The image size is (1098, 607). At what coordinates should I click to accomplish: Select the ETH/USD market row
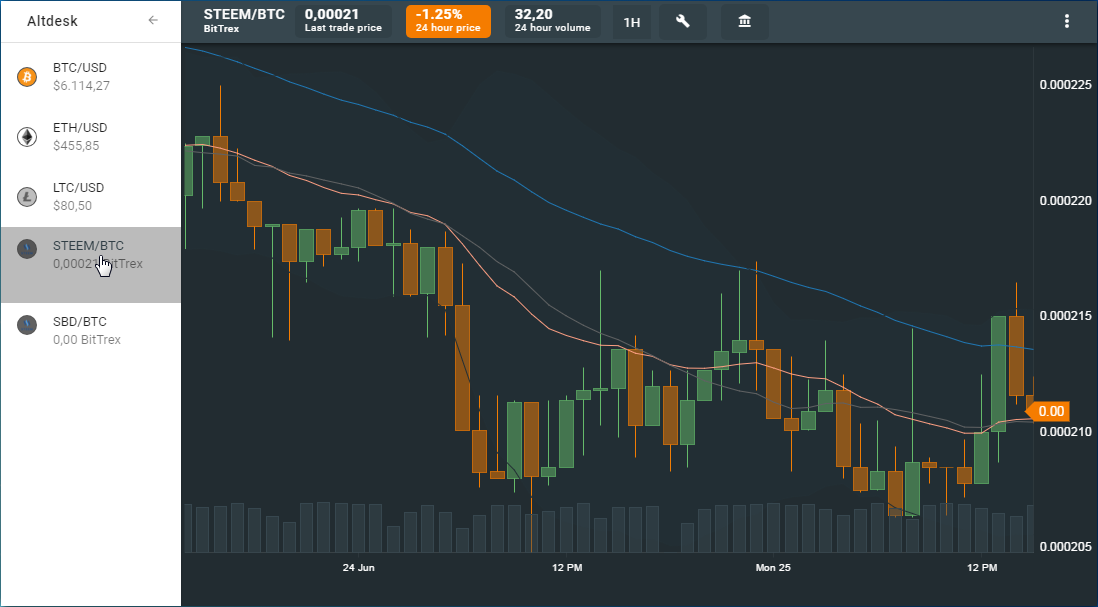pyautogui.click(x=91, y=137)
